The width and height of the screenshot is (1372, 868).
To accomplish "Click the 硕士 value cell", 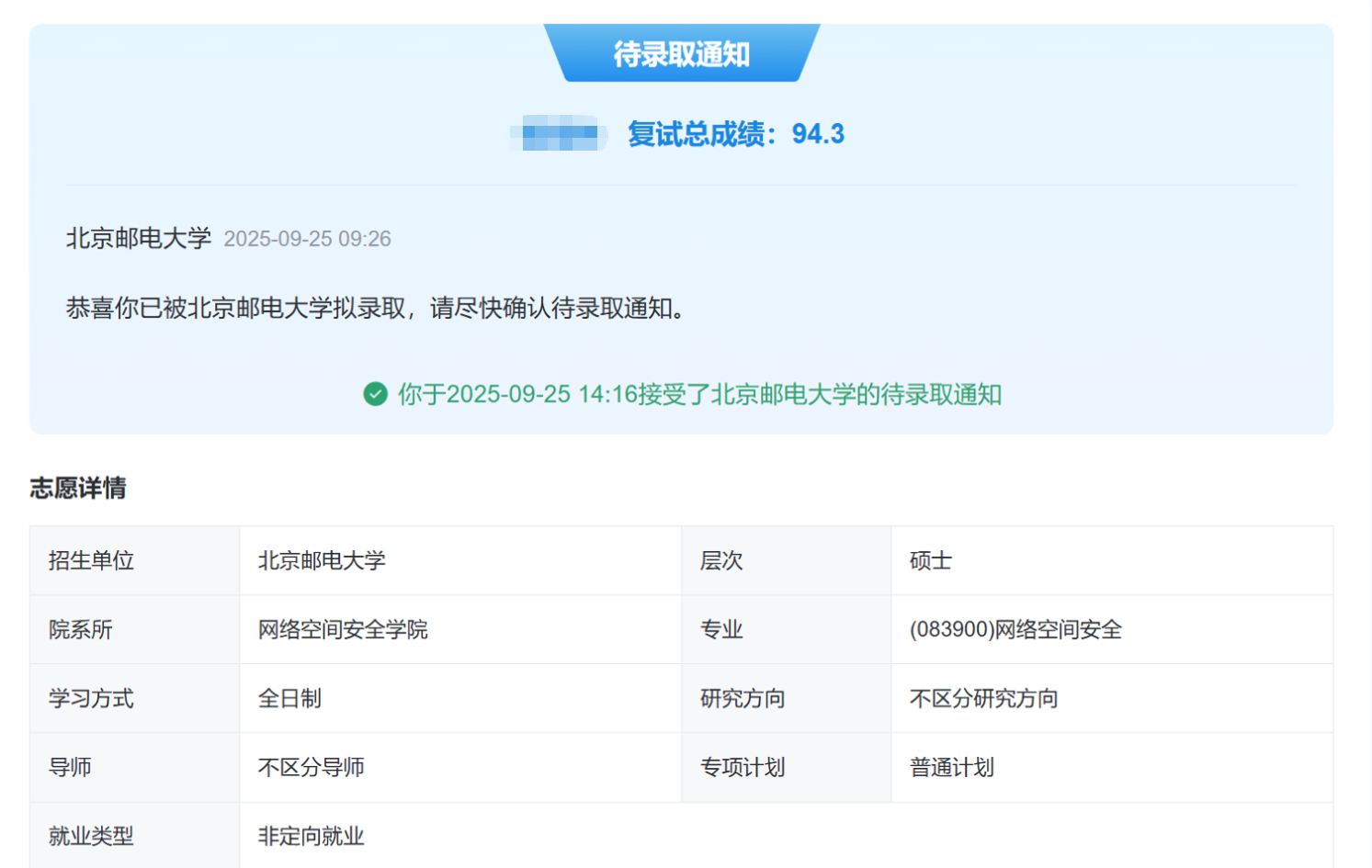I will click(x=1112, y=560).
